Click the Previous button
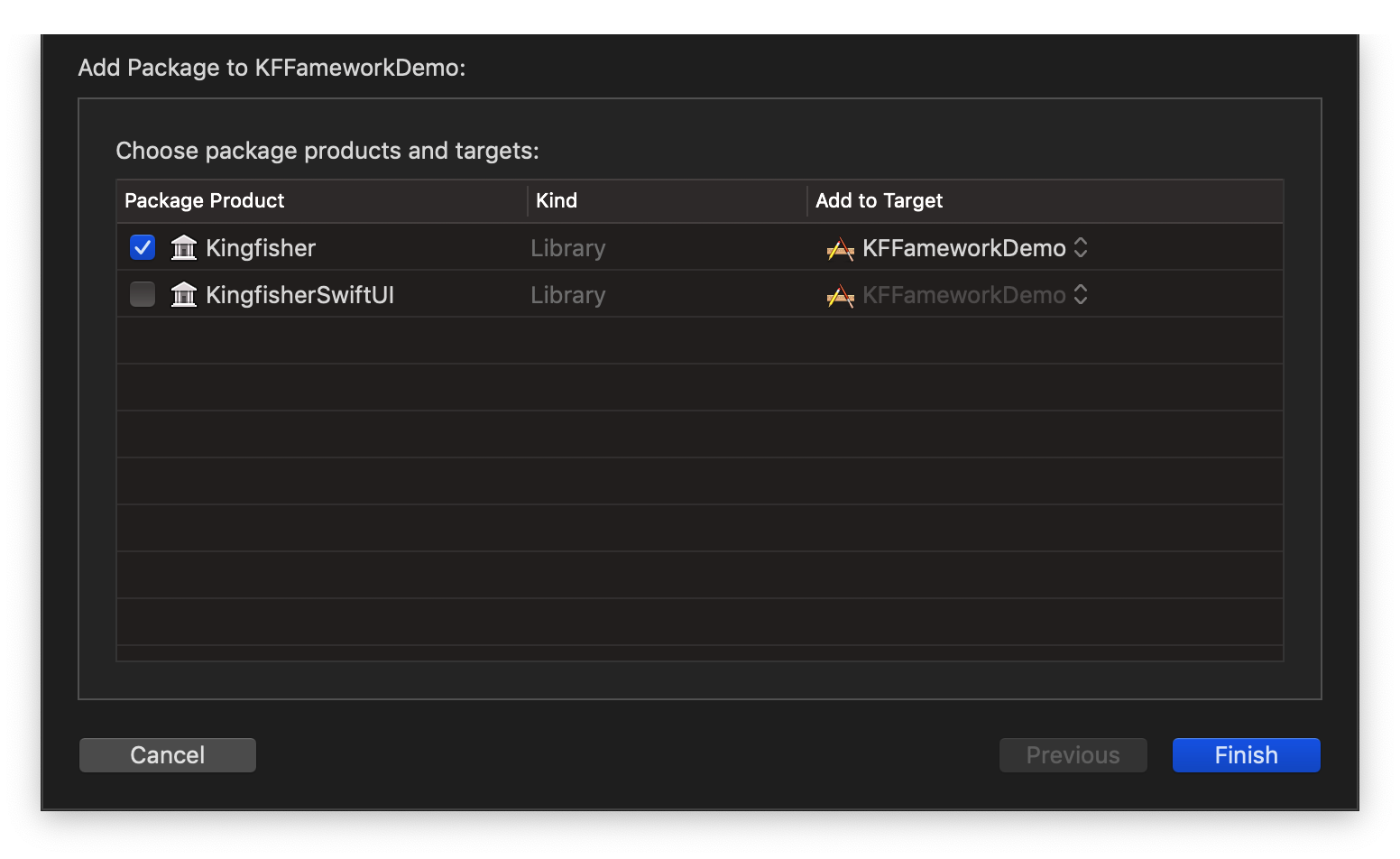This screenshot has width=1400, height=859. [1073, 755]
